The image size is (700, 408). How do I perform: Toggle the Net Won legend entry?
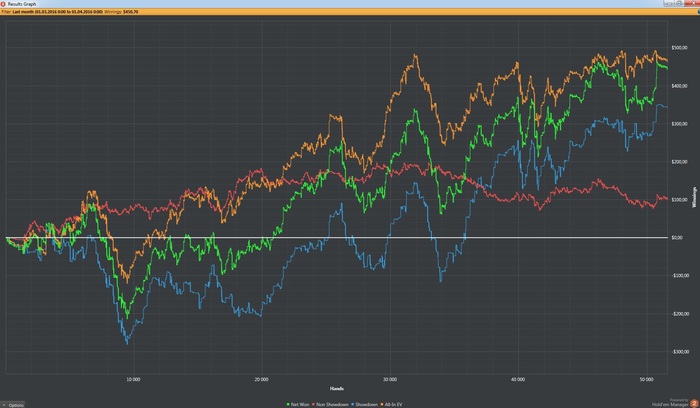[297, 404]
